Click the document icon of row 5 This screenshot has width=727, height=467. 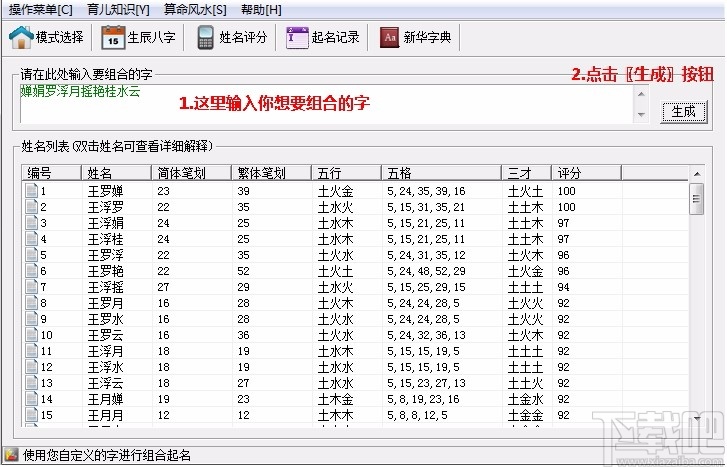click(32, 255)
